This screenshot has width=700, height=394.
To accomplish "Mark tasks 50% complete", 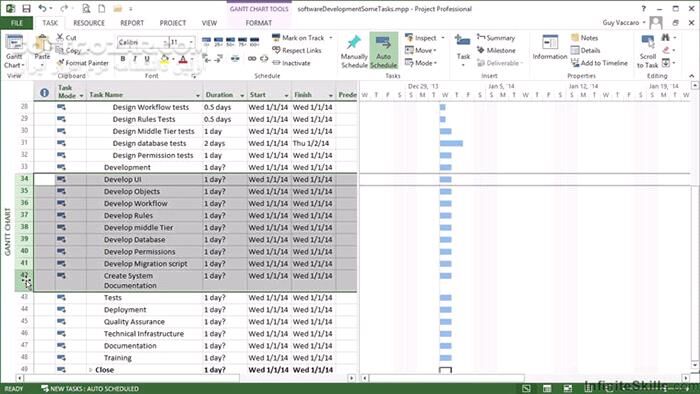I will pos(230,42).
